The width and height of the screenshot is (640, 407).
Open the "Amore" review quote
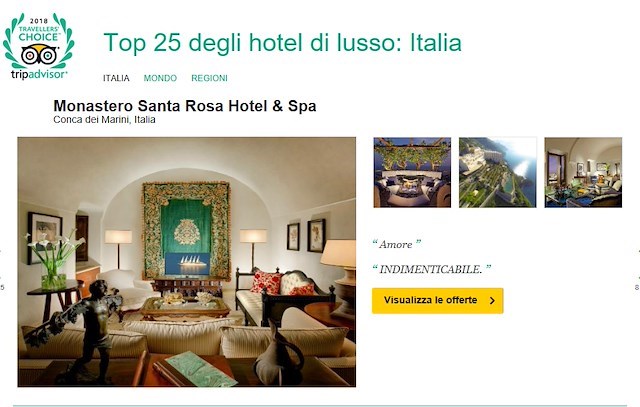pyautogui.click(x=396, y=244)
